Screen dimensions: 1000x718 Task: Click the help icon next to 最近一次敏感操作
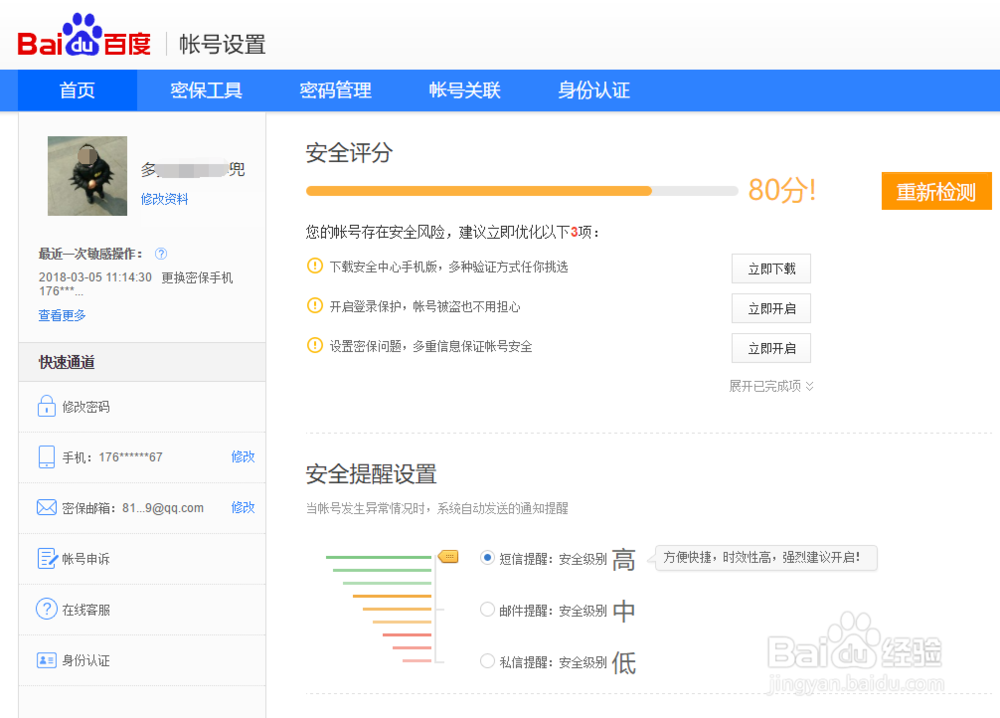tap(161, 254)
